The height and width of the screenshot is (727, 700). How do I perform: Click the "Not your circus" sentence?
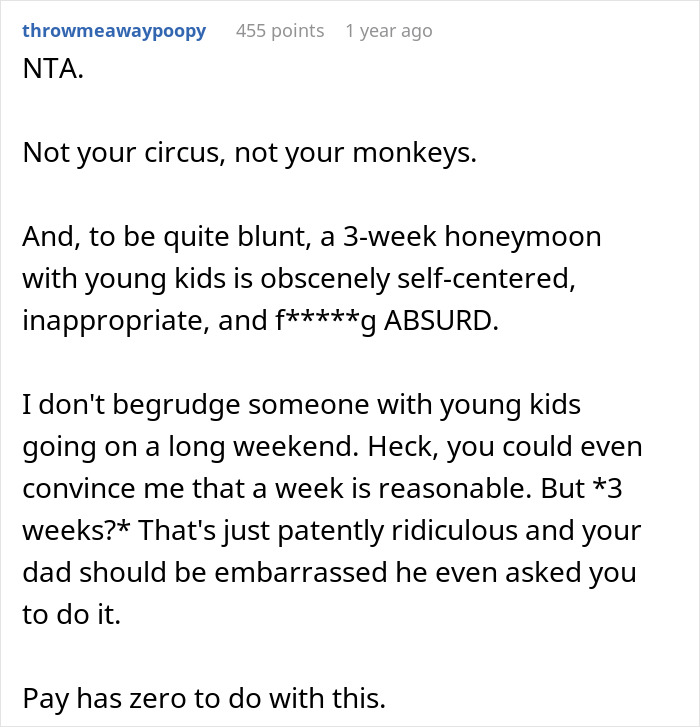coord(100,153)
